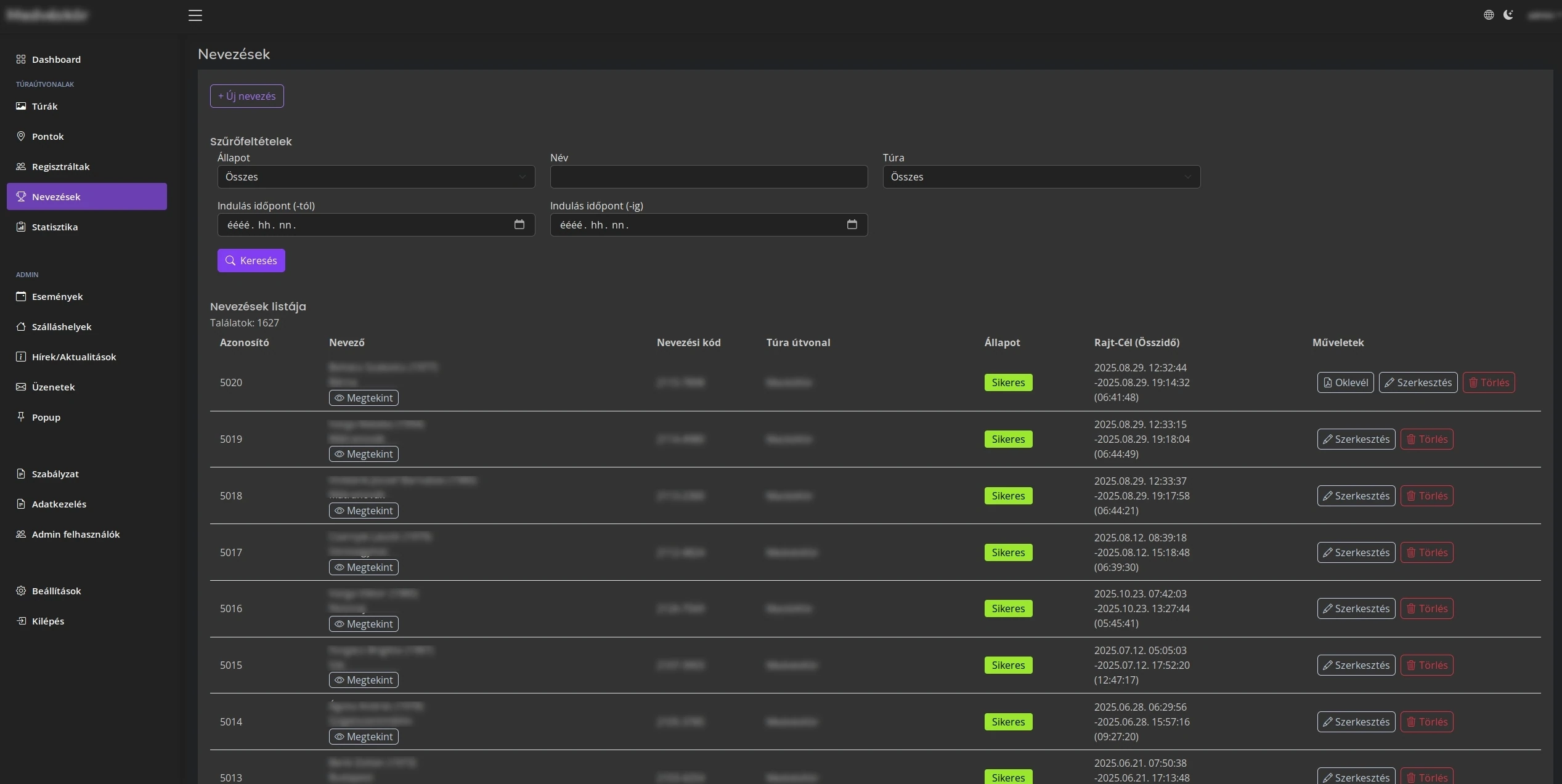Viewport: 1562px width, 784px height.
Task: Open Beállítások settings in sidebar
Action: pos(56,591)
